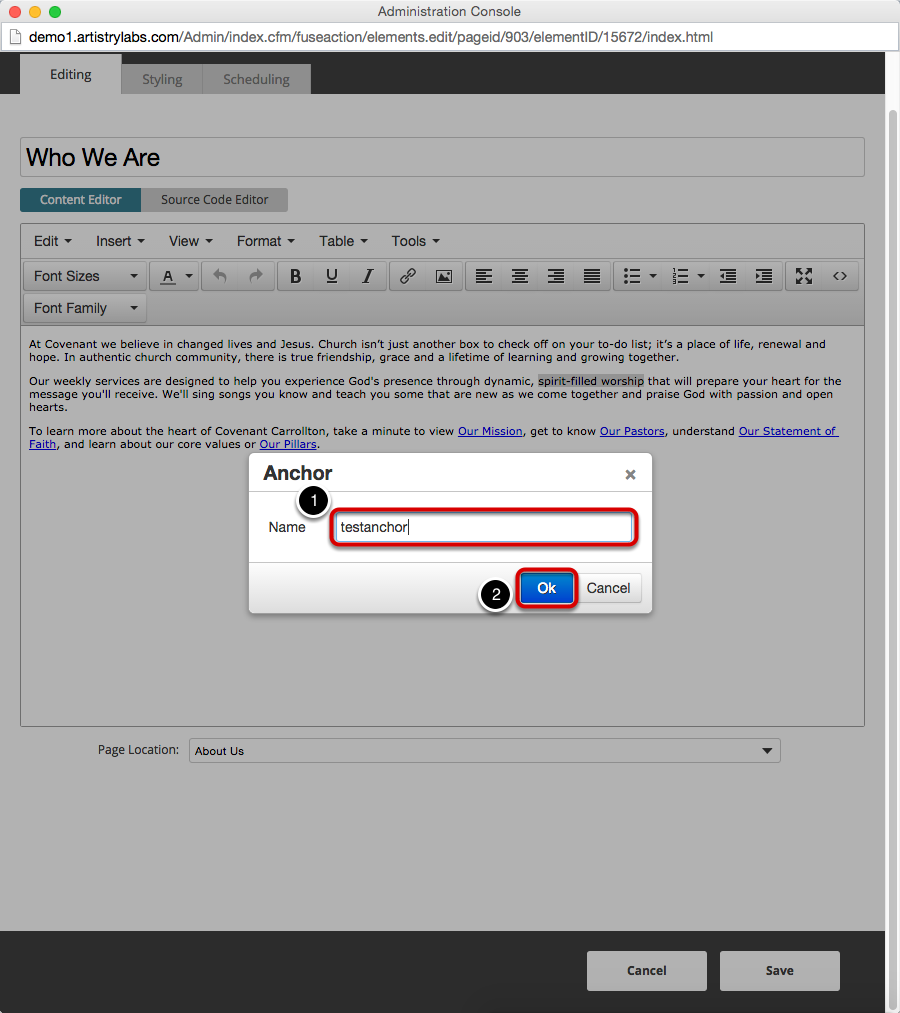Toggle Italic formatting

tap(368, 276)
